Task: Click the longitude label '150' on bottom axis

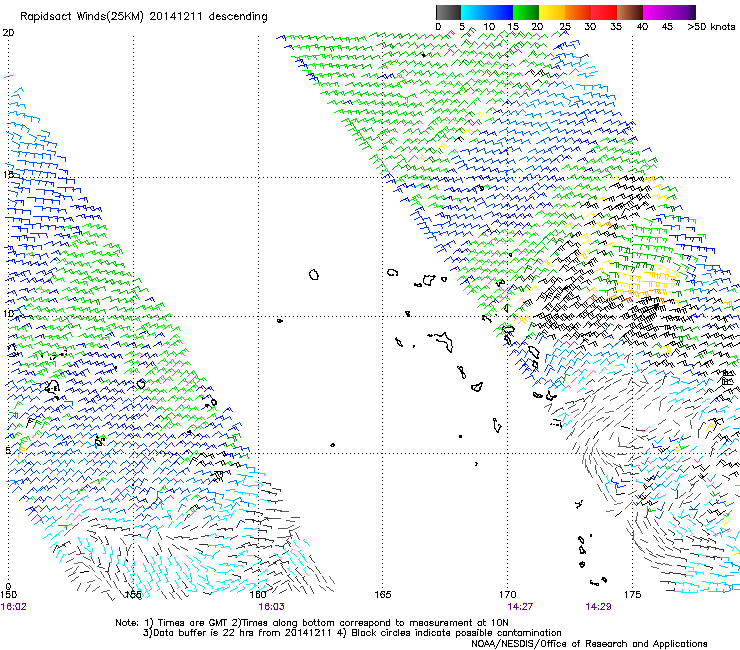Action: click(x=8, y=595)
